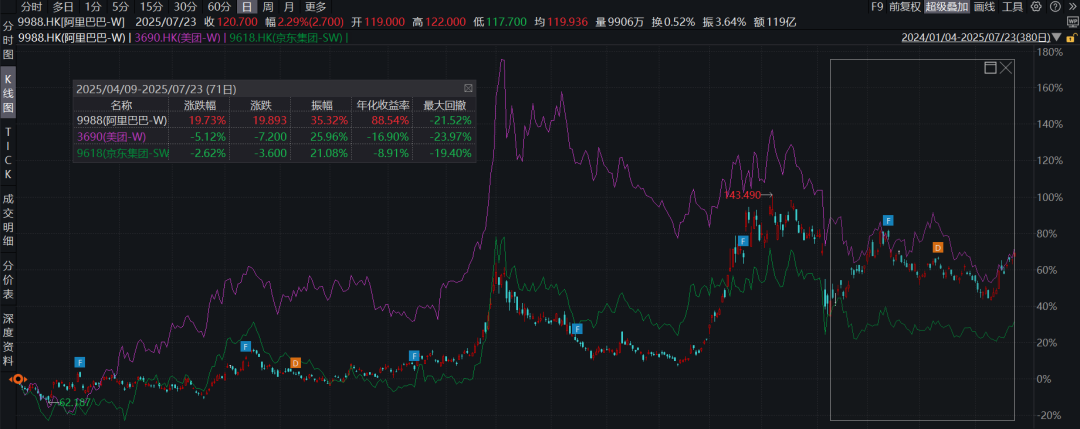
Task: Click 9988.HK(阿里巴巴-W) in overlay legend
Action: point(72,37)
